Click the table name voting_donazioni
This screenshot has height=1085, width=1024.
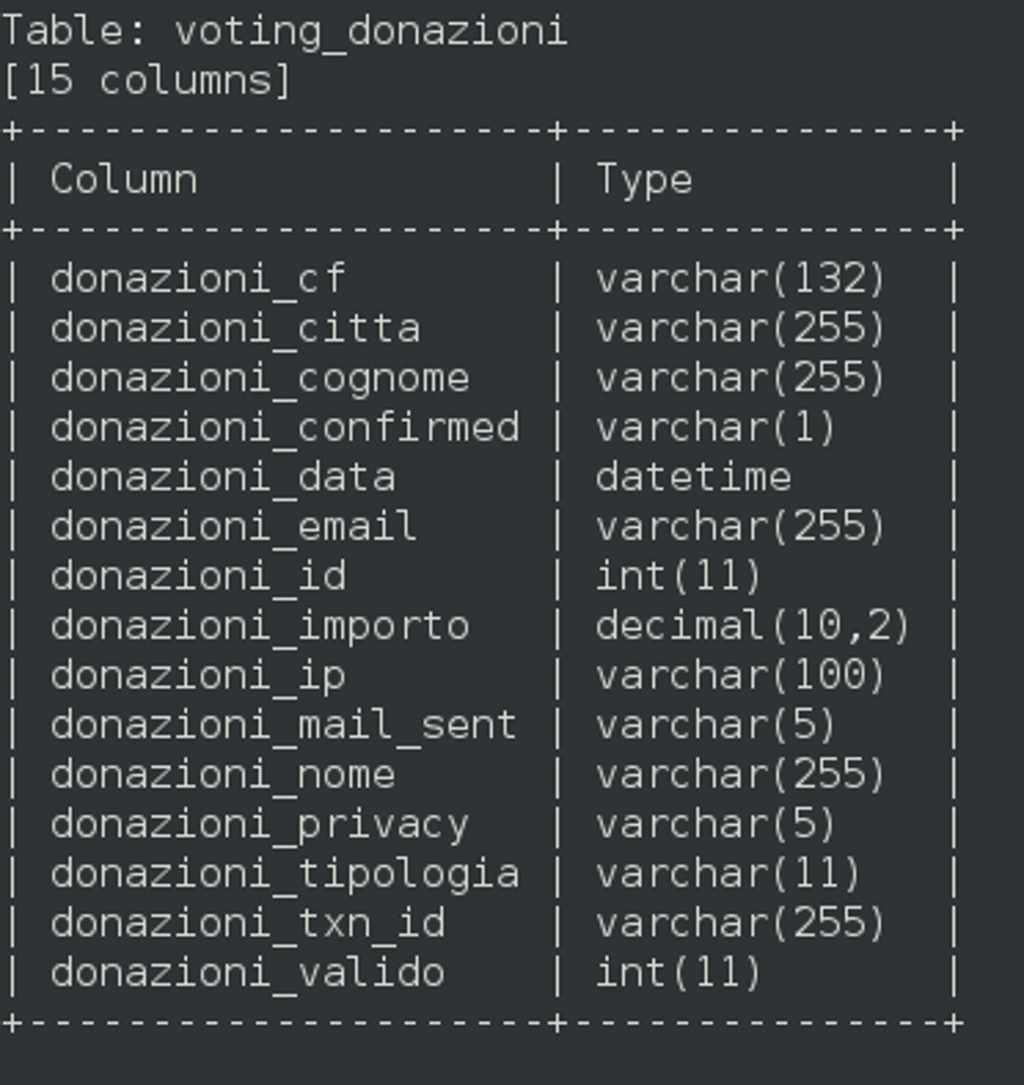point(371,31)
